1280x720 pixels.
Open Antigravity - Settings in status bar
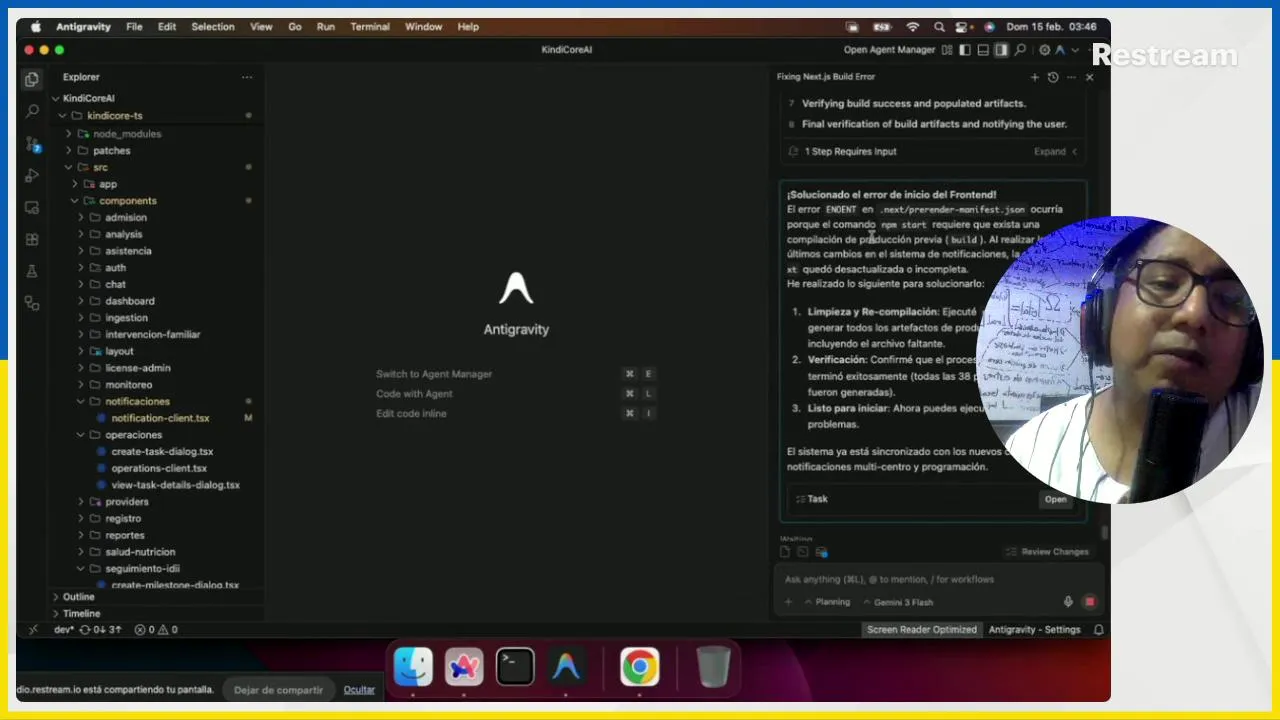tap(1034, 630)
